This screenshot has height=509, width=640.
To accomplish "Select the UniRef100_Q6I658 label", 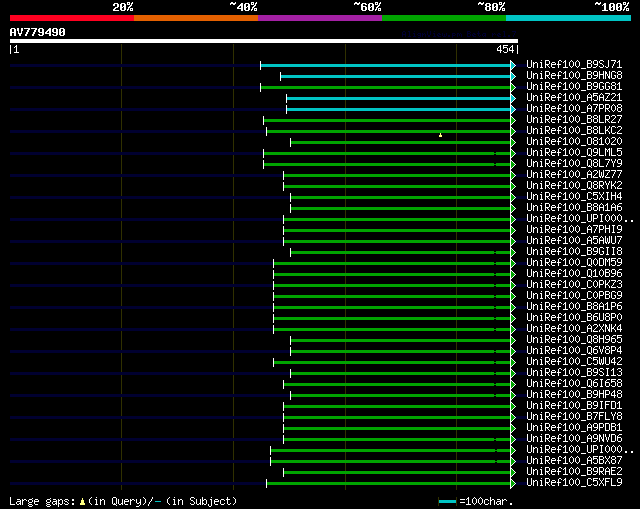I will tap(574, 384).
